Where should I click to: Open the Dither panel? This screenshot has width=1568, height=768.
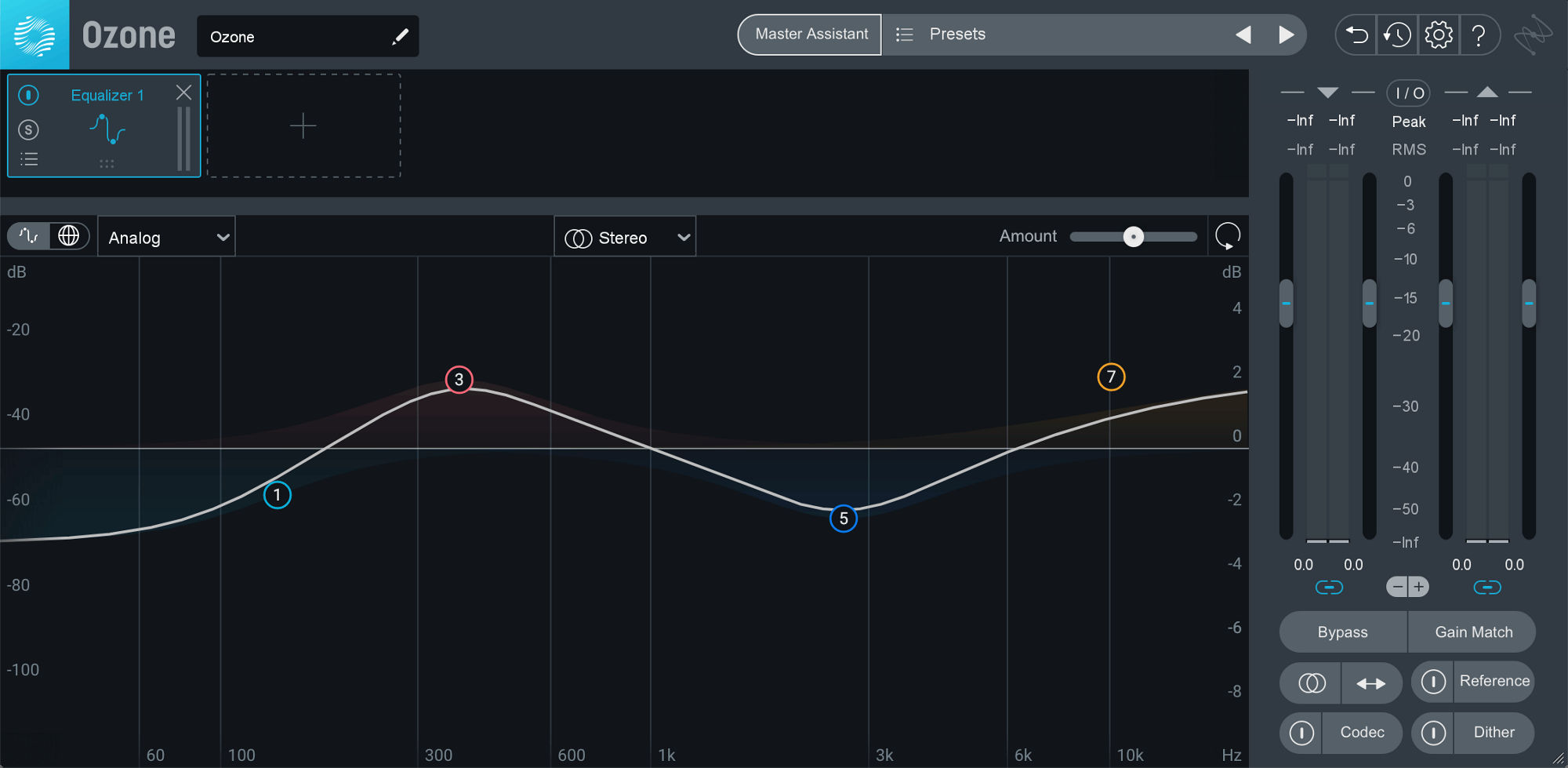pyautogui.click(x=1494, y=733)
